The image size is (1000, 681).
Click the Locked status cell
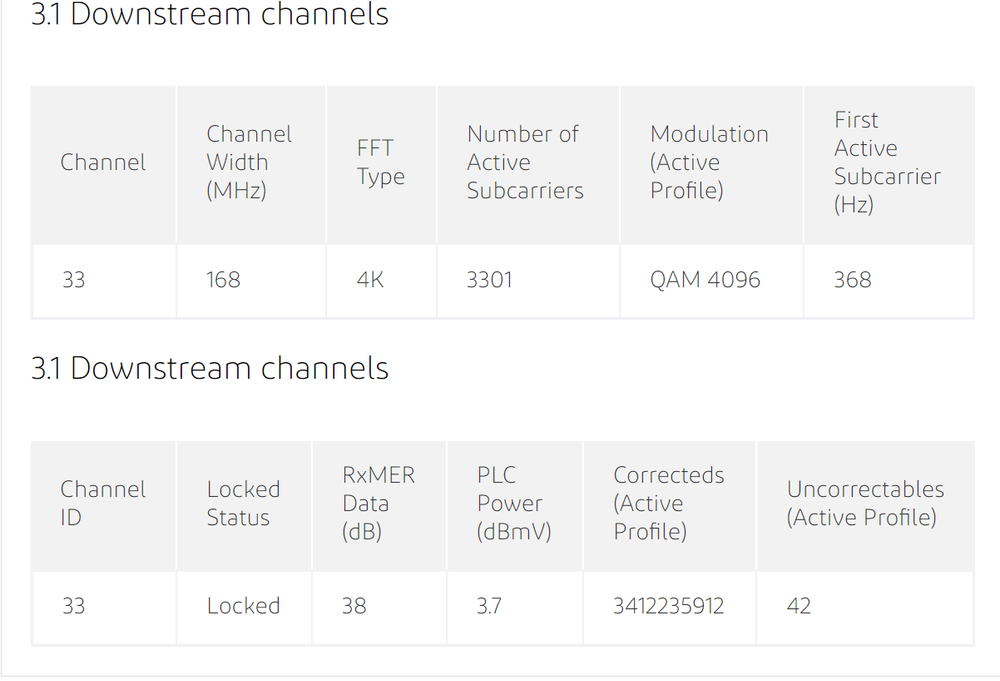pyautogui.click(x=243, y=606)
